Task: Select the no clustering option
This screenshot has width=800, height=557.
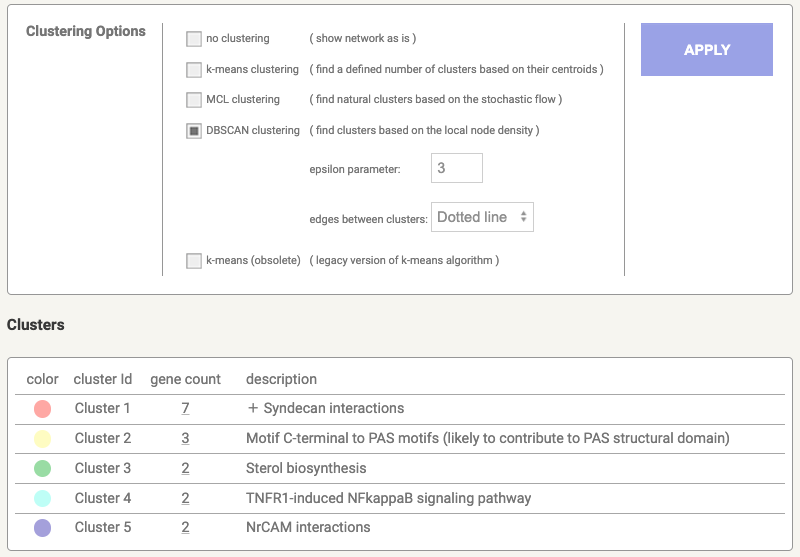Action: [194, 39]
